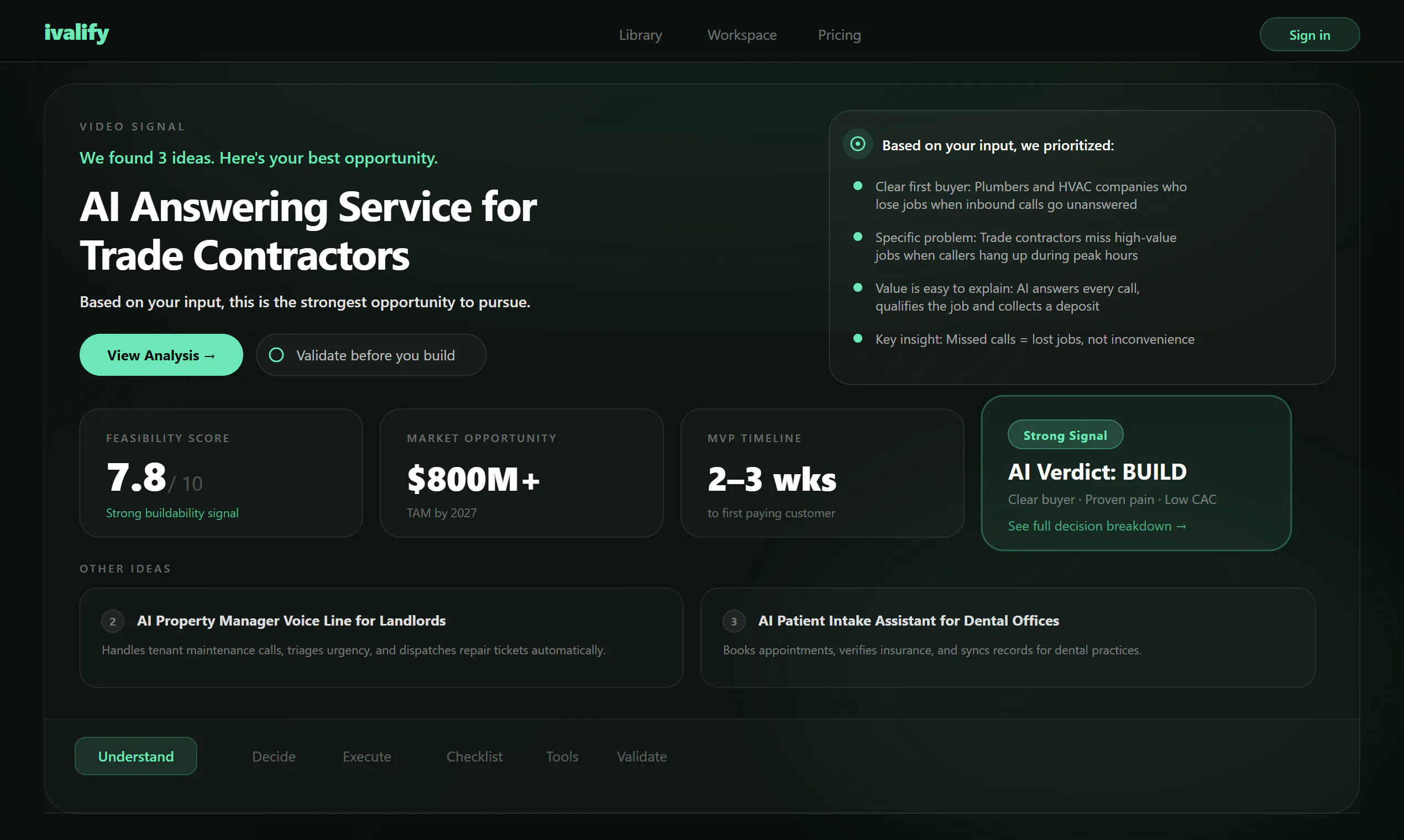The height and width of the screenshot is (840, 1404).
Task: Open the Library nav item
Action: click(x=640, y=35)
